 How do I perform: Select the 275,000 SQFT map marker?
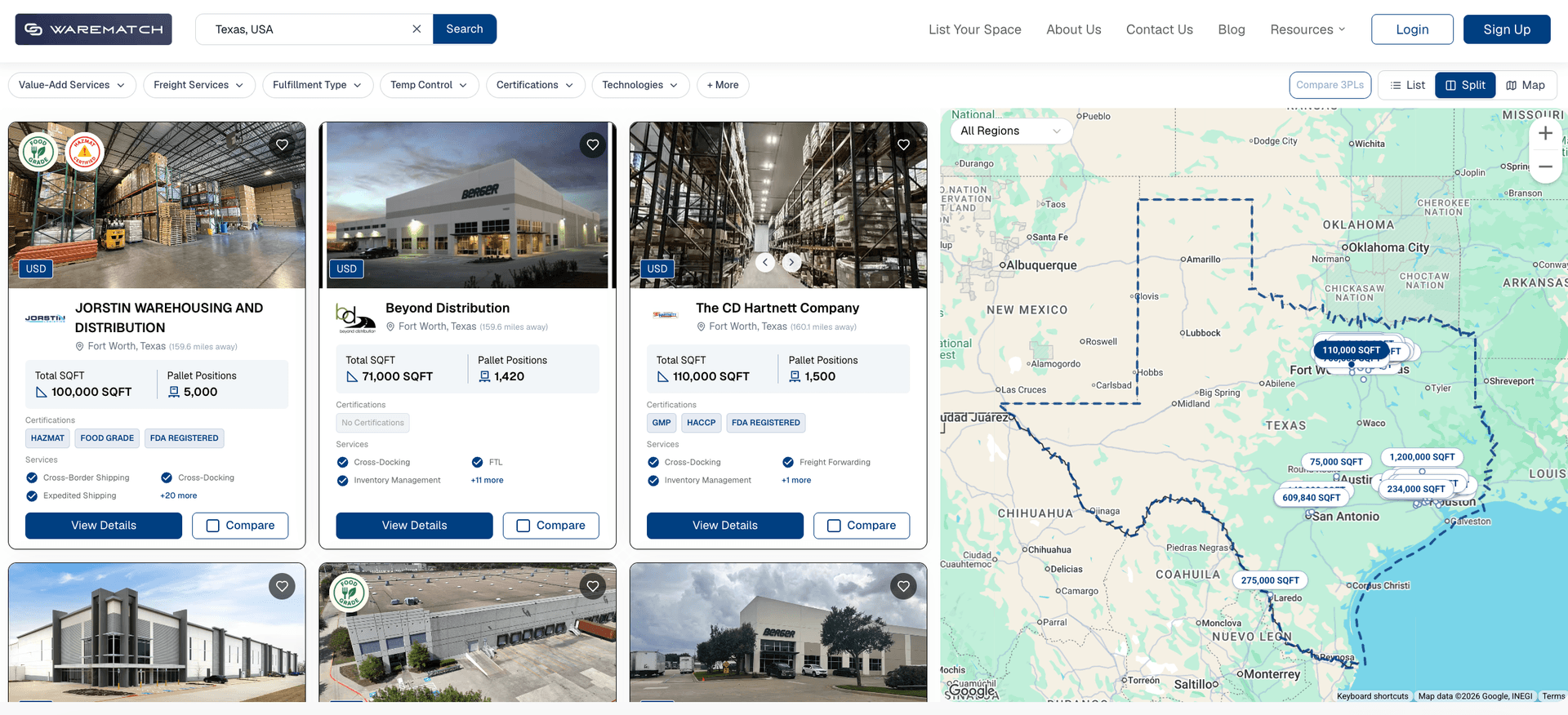[1270, 580]
